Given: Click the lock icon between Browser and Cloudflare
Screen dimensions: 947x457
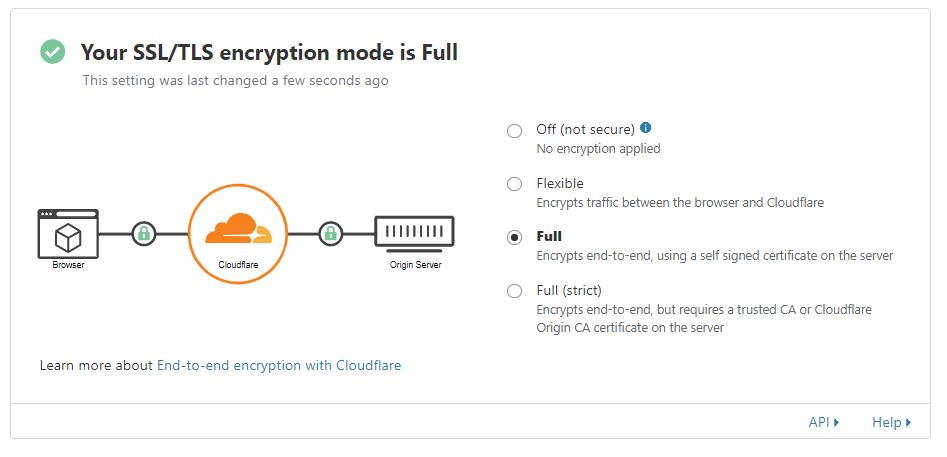Looking at the screenshot, I should [x=144, y=234].
